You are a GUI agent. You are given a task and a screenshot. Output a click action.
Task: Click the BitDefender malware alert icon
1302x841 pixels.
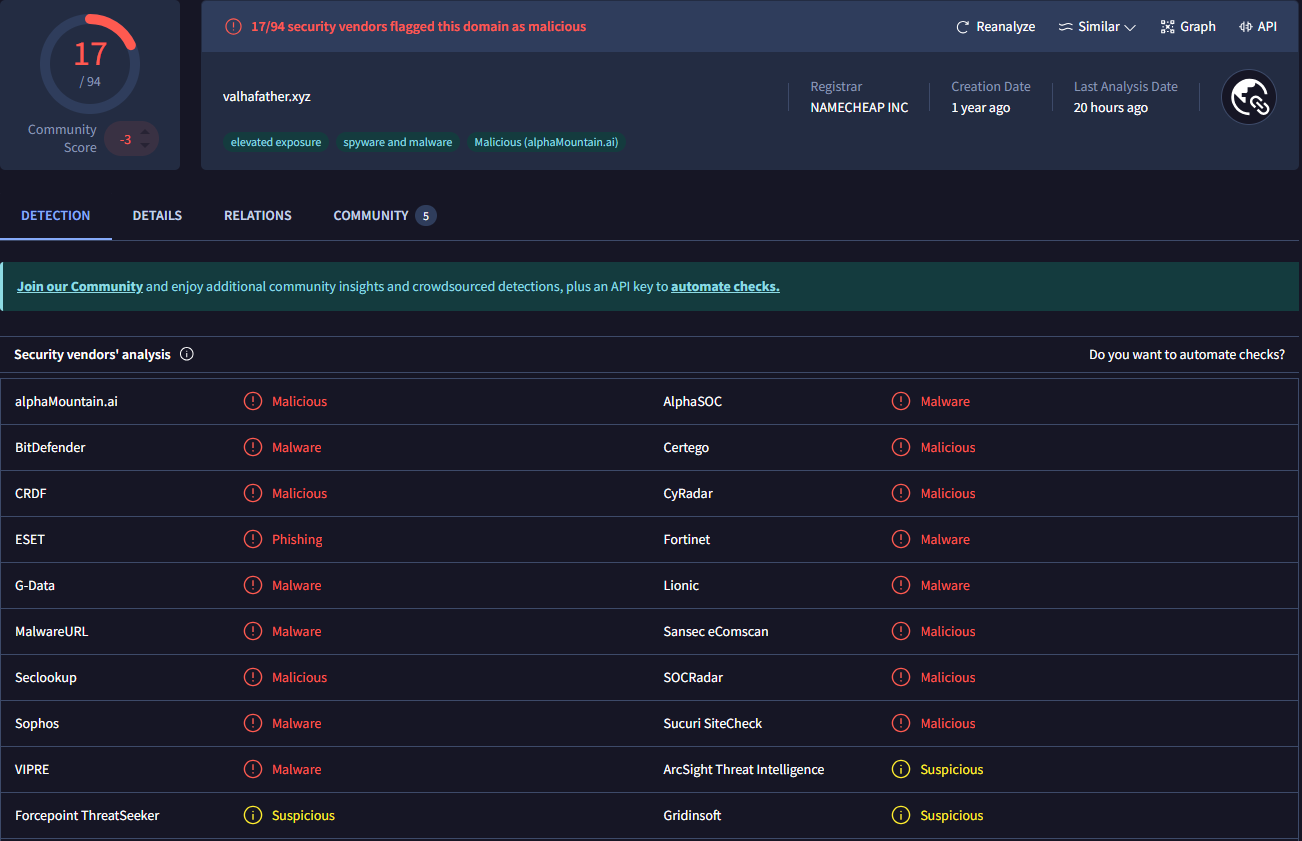(x=253, y=447)
